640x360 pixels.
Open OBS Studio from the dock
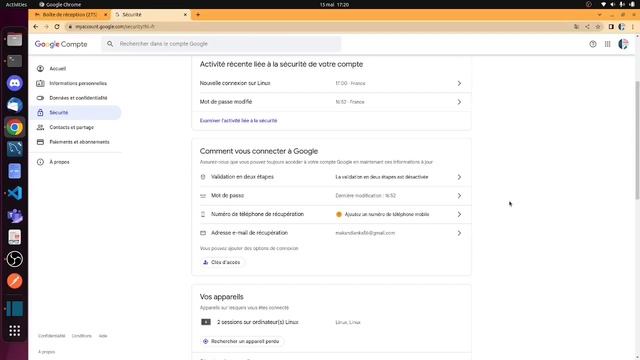(x=15, y=259)
